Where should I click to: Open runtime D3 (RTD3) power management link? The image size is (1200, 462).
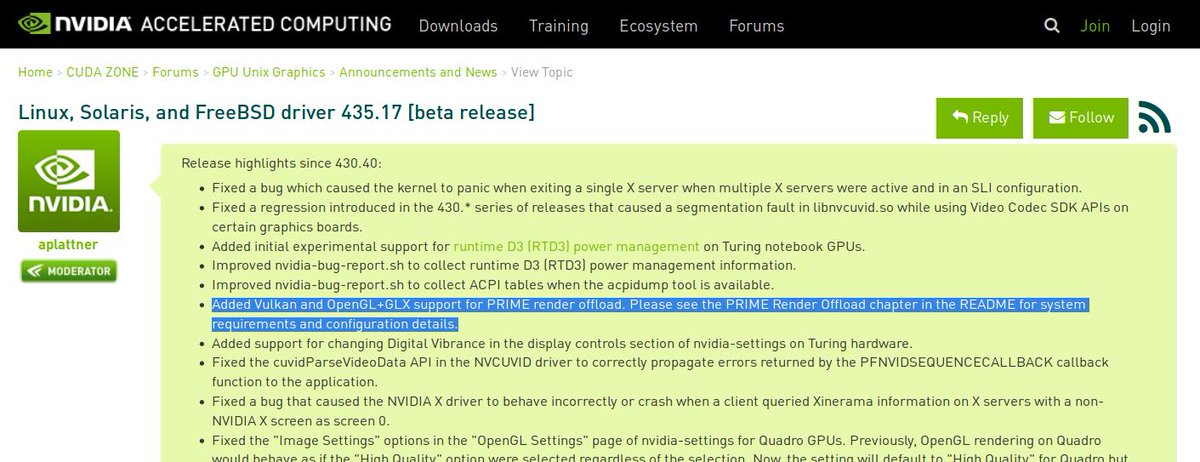pyautogui.click(x=576, y=246)
